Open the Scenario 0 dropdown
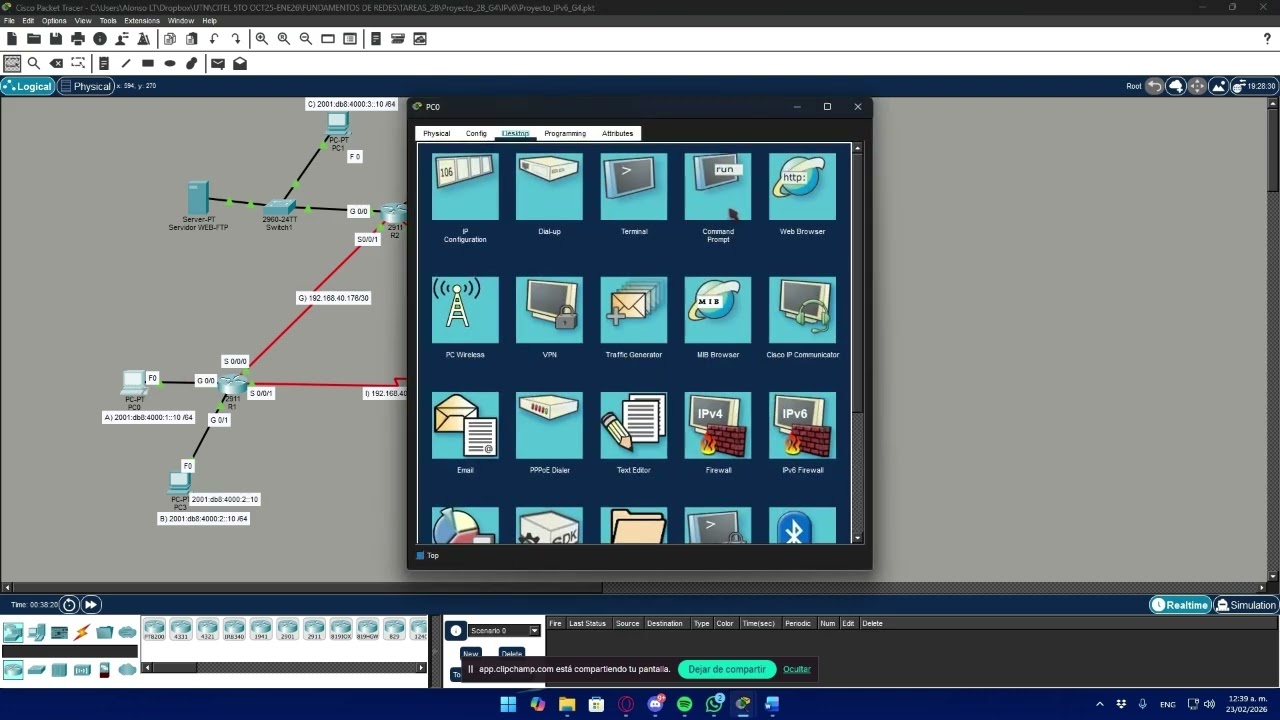 [x=504, y=631]
